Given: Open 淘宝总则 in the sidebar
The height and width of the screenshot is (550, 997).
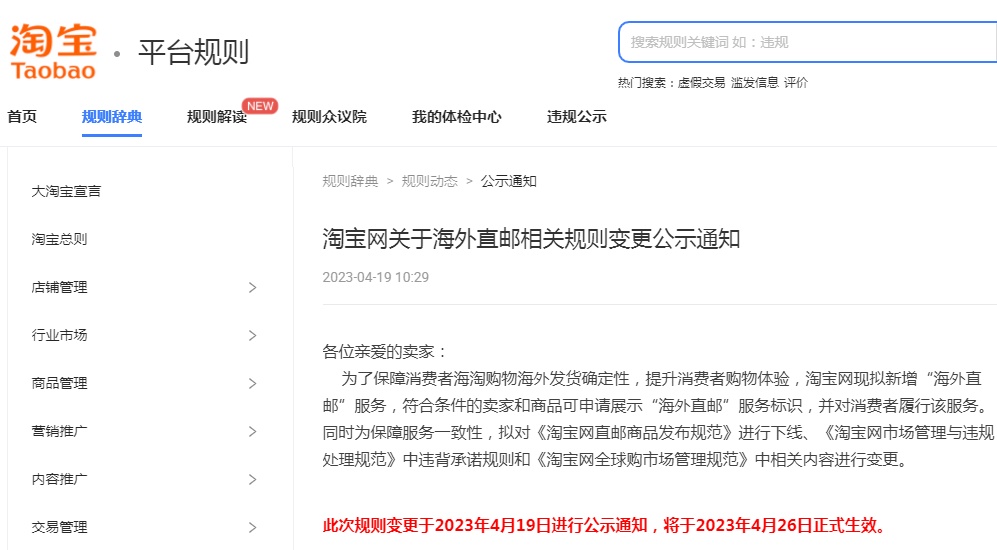Looking at the screenshot, I should 59,239.
